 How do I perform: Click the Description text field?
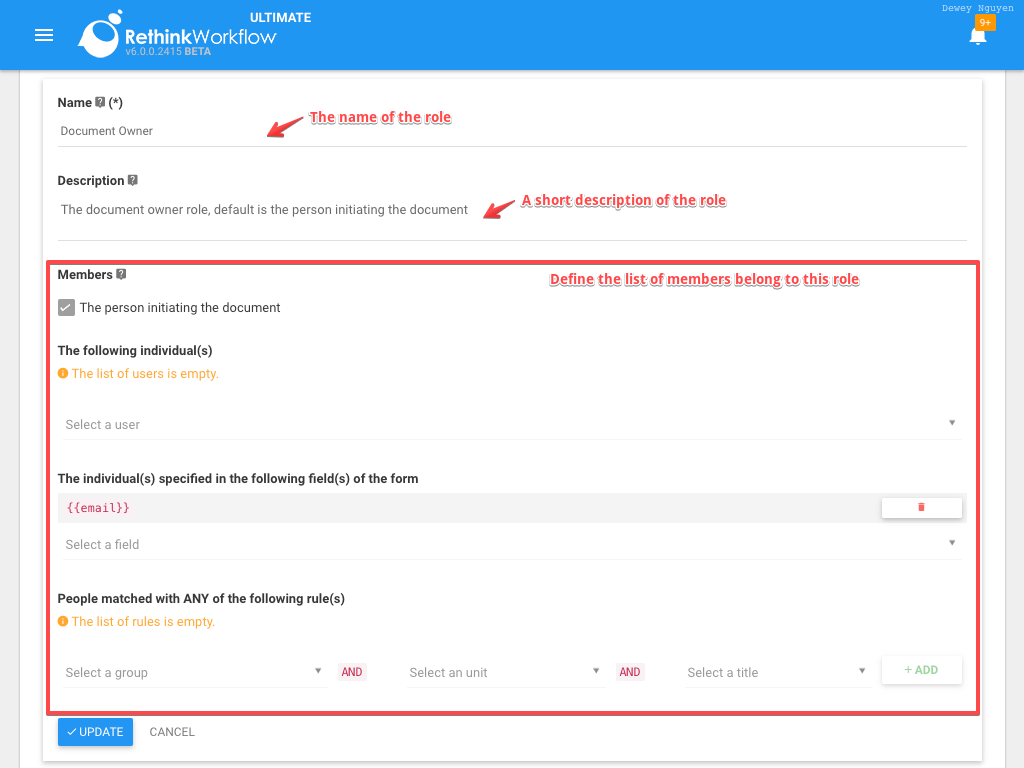[300, 209]
